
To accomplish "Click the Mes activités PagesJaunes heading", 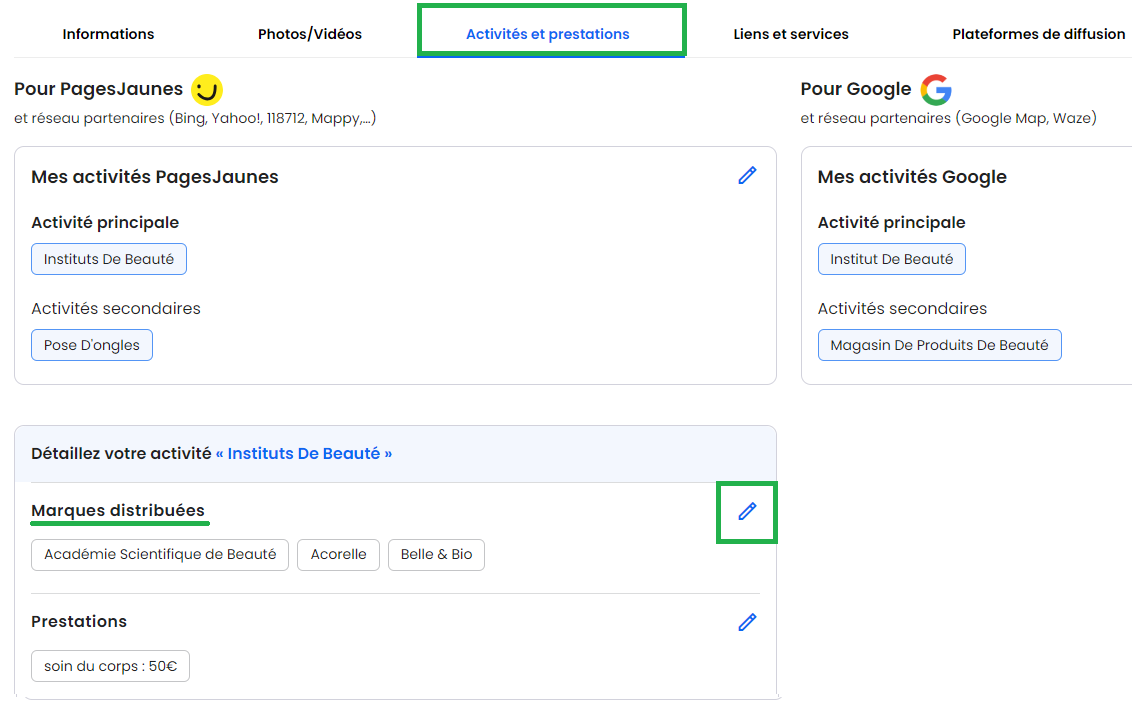I will [154, 177].
